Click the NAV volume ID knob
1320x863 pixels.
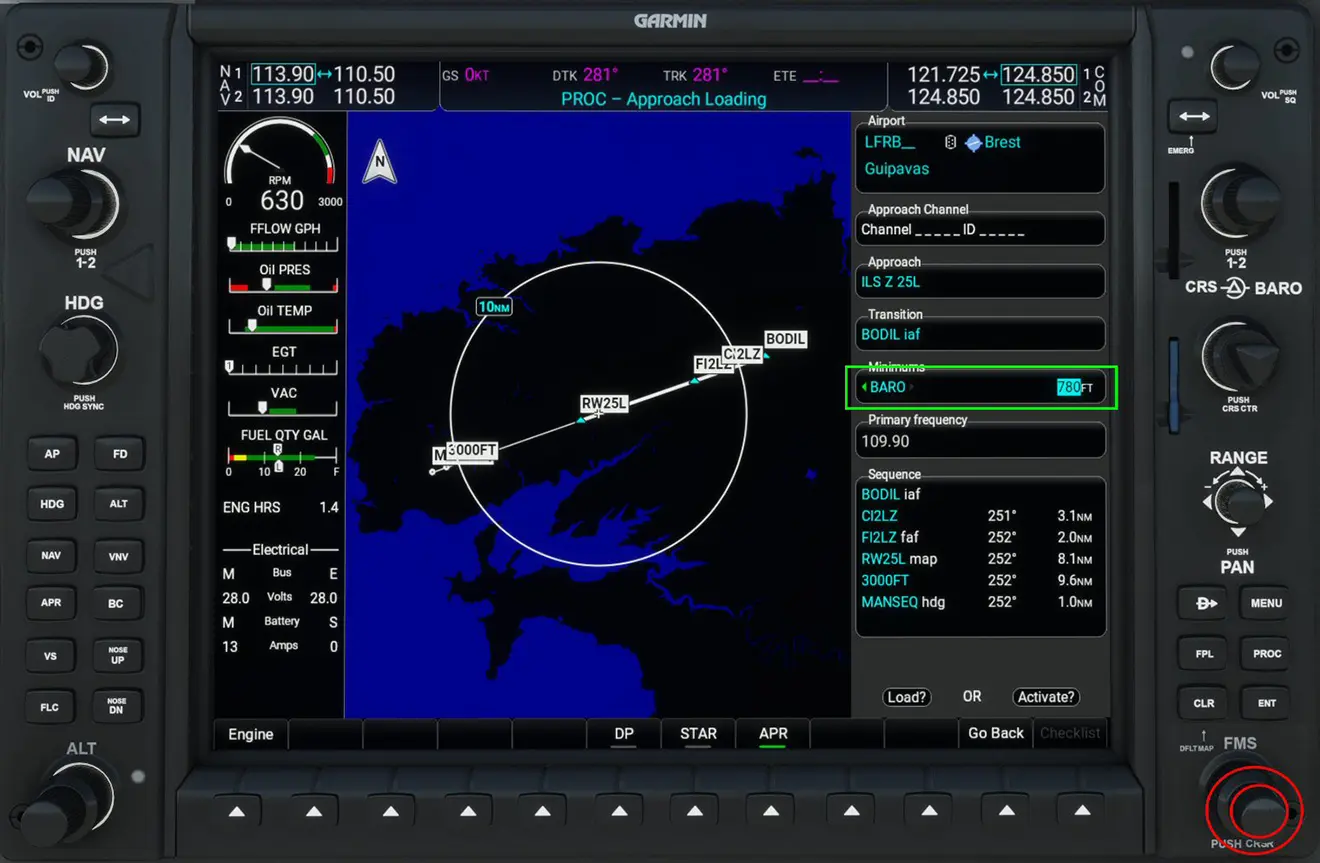[x=82, y=67]
